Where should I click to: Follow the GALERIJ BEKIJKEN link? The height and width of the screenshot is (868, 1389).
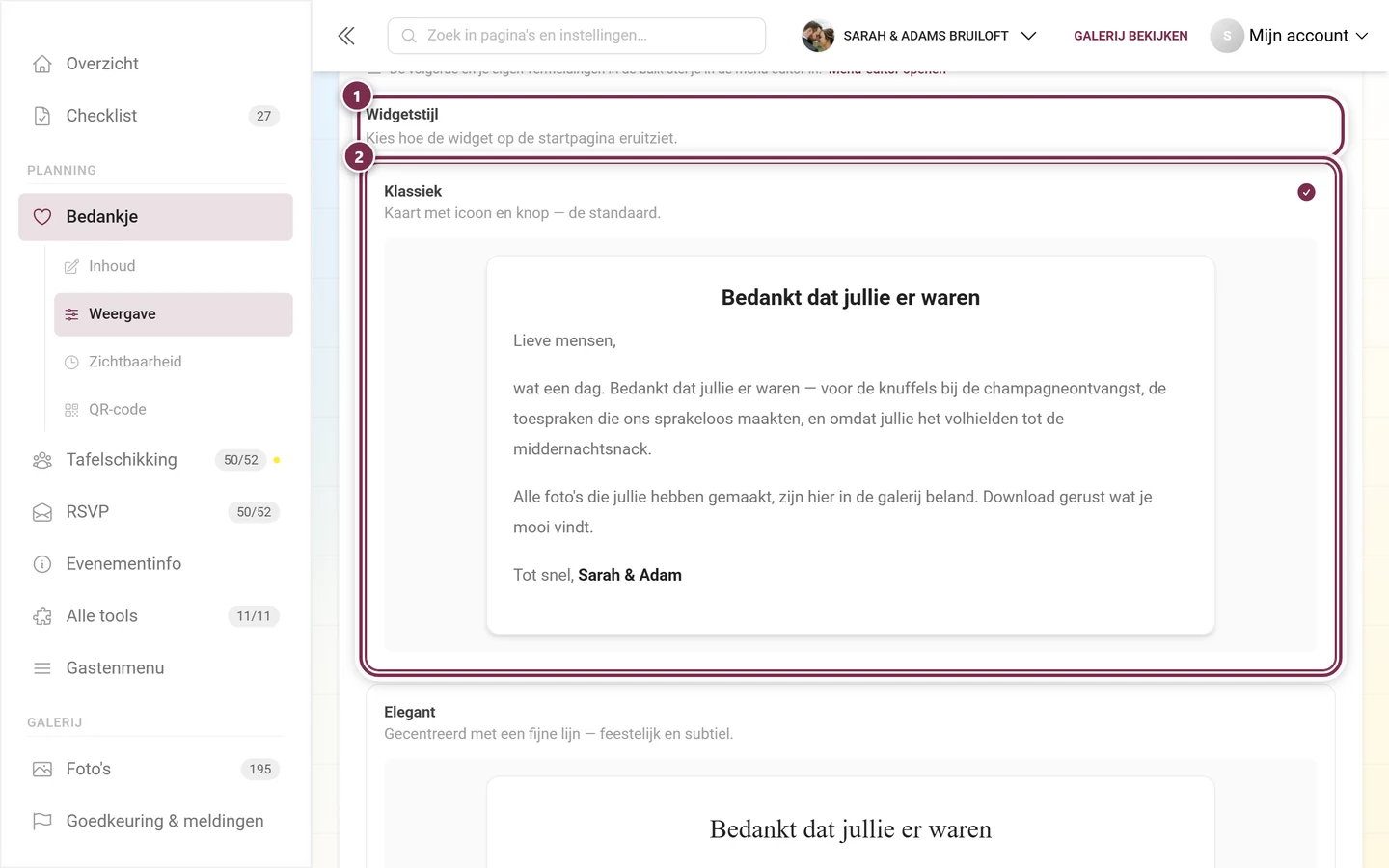pyautogui.click(x=1130, y=36)
